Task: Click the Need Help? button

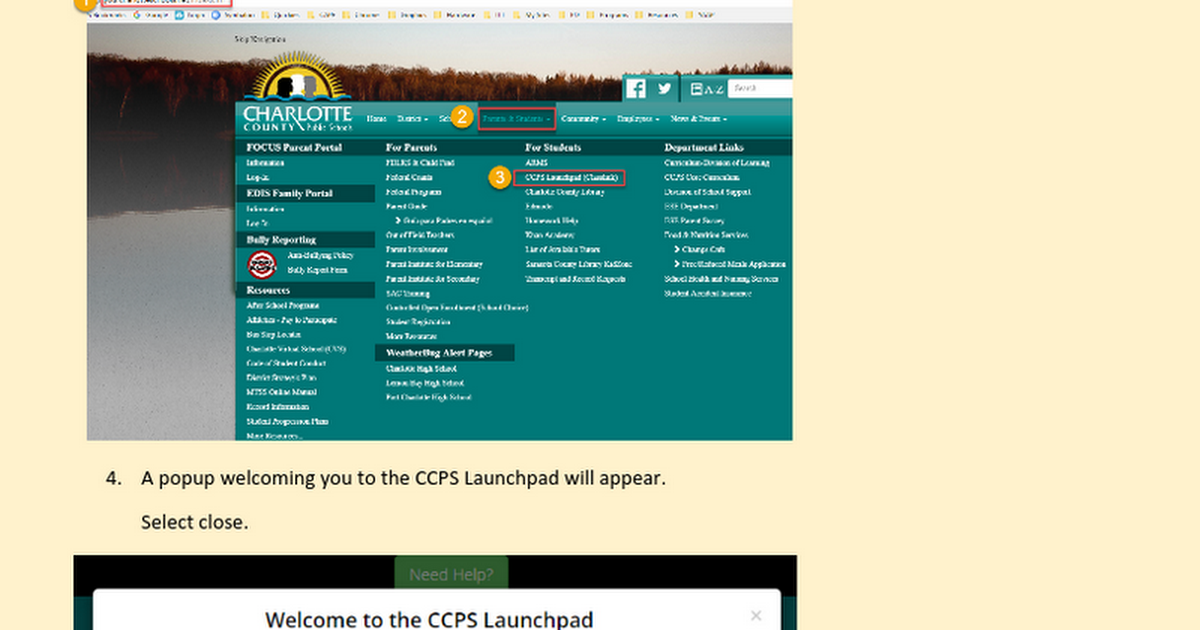Action: [451, 574]
